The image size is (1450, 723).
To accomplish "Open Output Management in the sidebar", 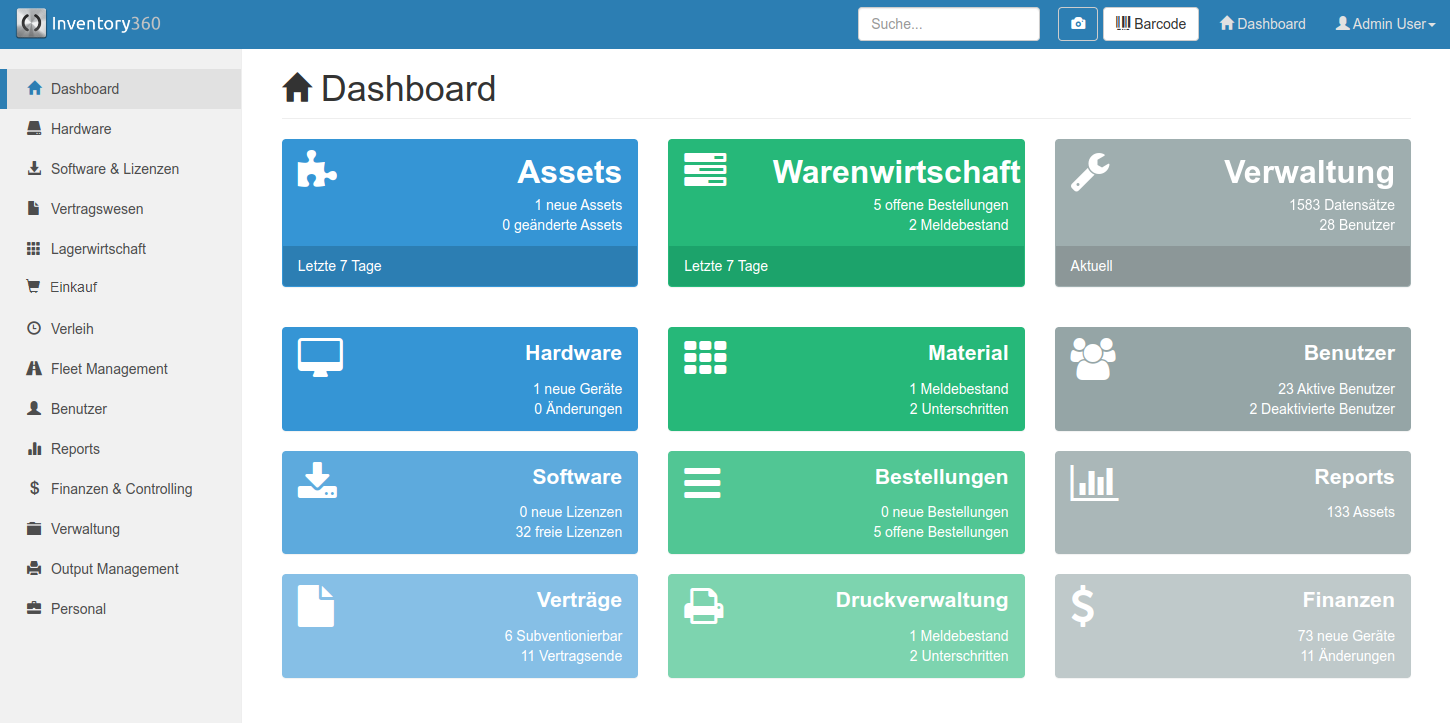I will coord(114,569).
